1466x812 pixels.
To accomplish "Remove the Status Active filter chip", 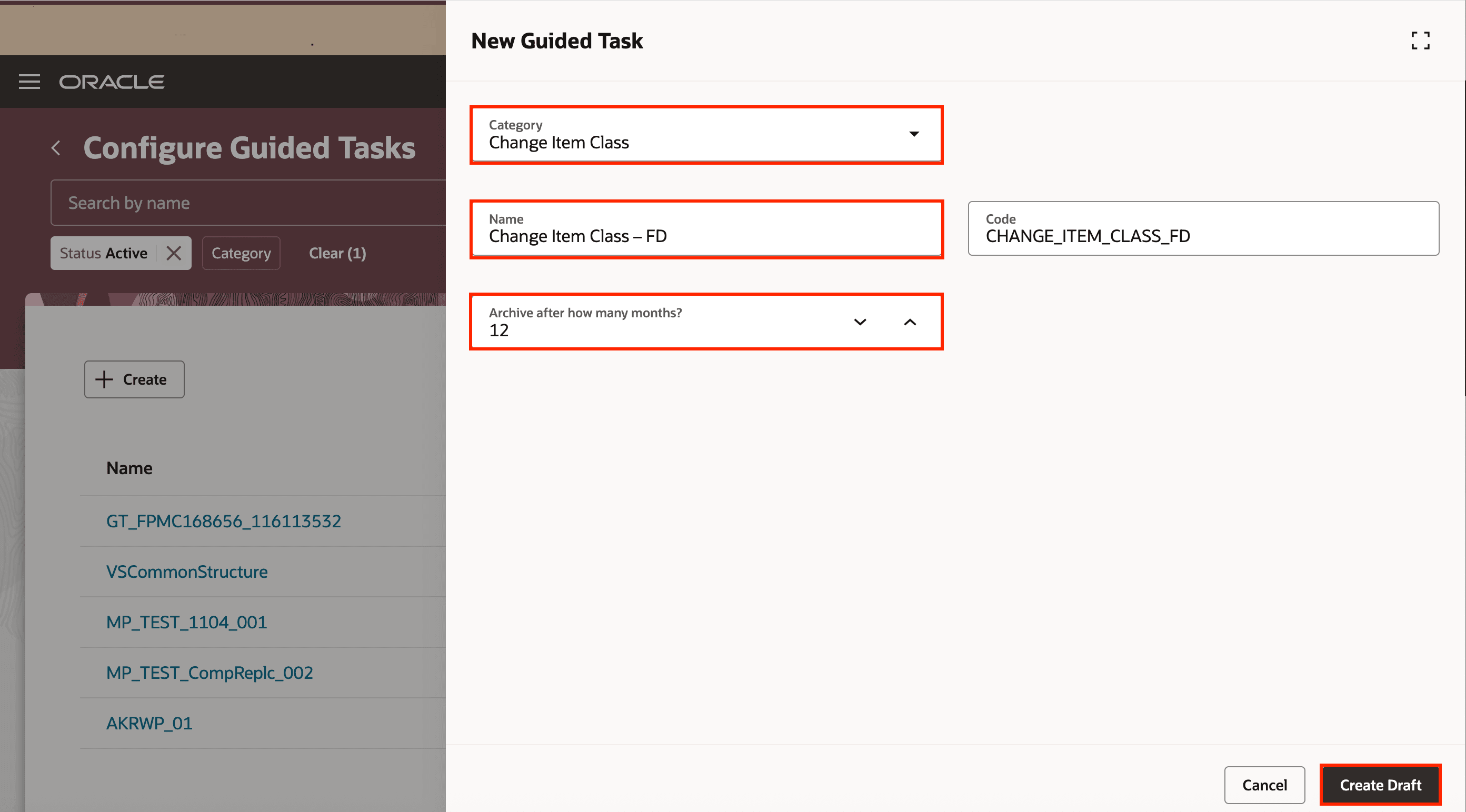I will pyautogui.click(x=174, y=253).
